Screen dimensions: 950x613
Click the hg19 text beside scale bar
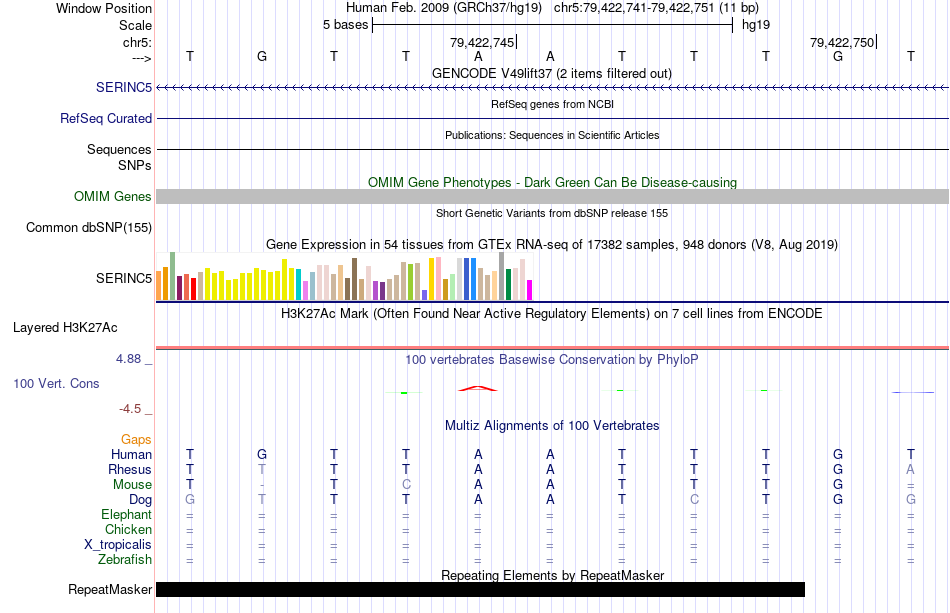pyautogui.click(x=756, y=25)
